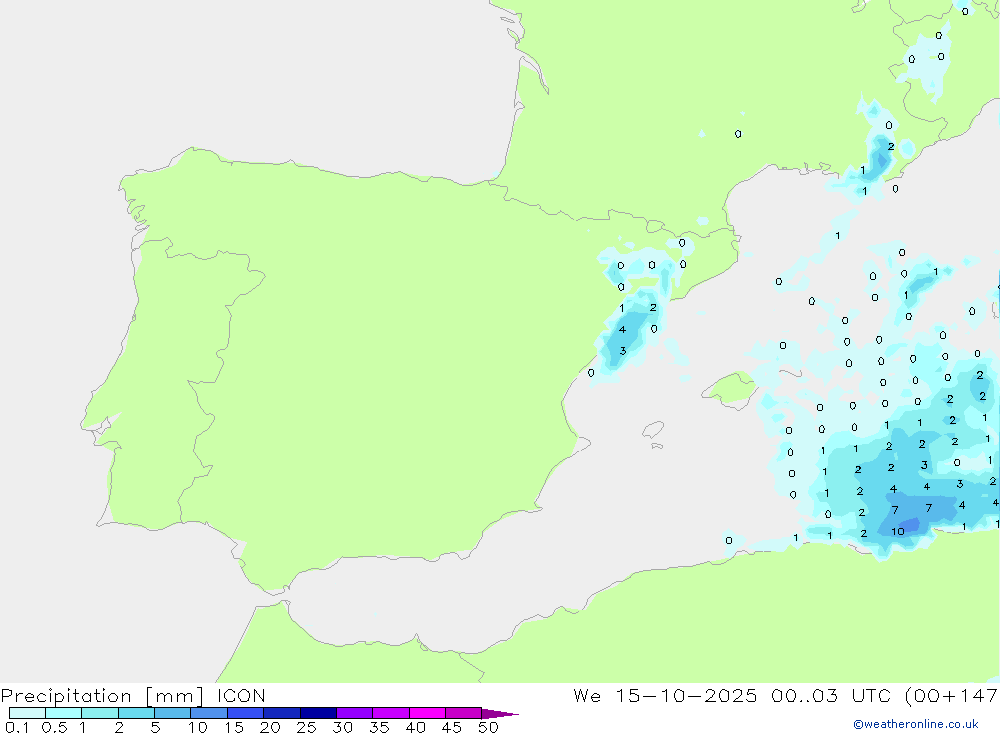This screenshot has width=1000, height=733.
Task: Click the 'We' weekday label
Action: coord(587,696)
